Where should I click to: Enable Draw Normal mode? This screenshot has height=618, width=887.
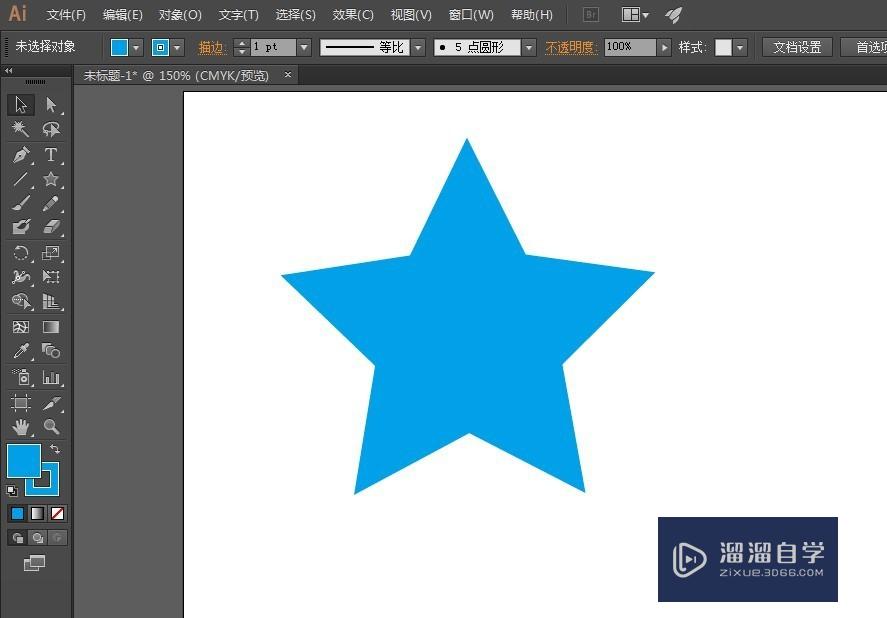(18, 538)
